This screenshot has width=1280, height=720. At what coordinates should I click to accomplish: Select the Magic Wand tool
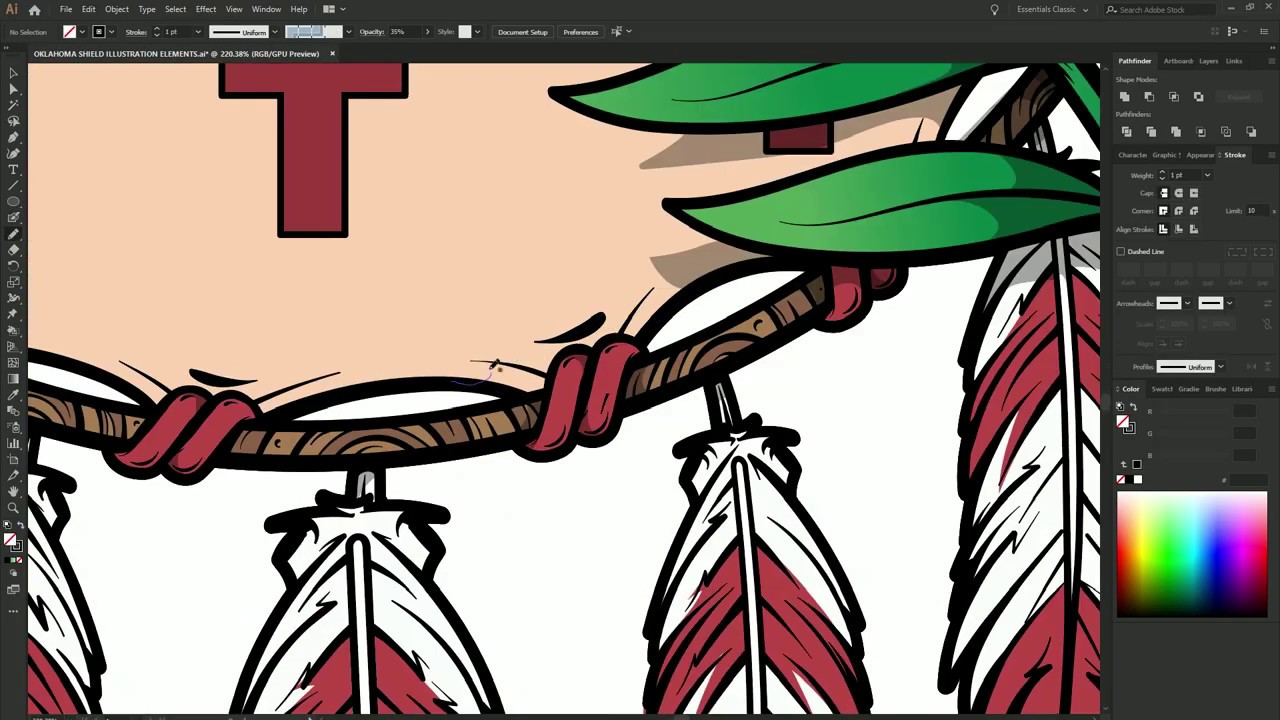pyautogui.click(x=13, y=105)
